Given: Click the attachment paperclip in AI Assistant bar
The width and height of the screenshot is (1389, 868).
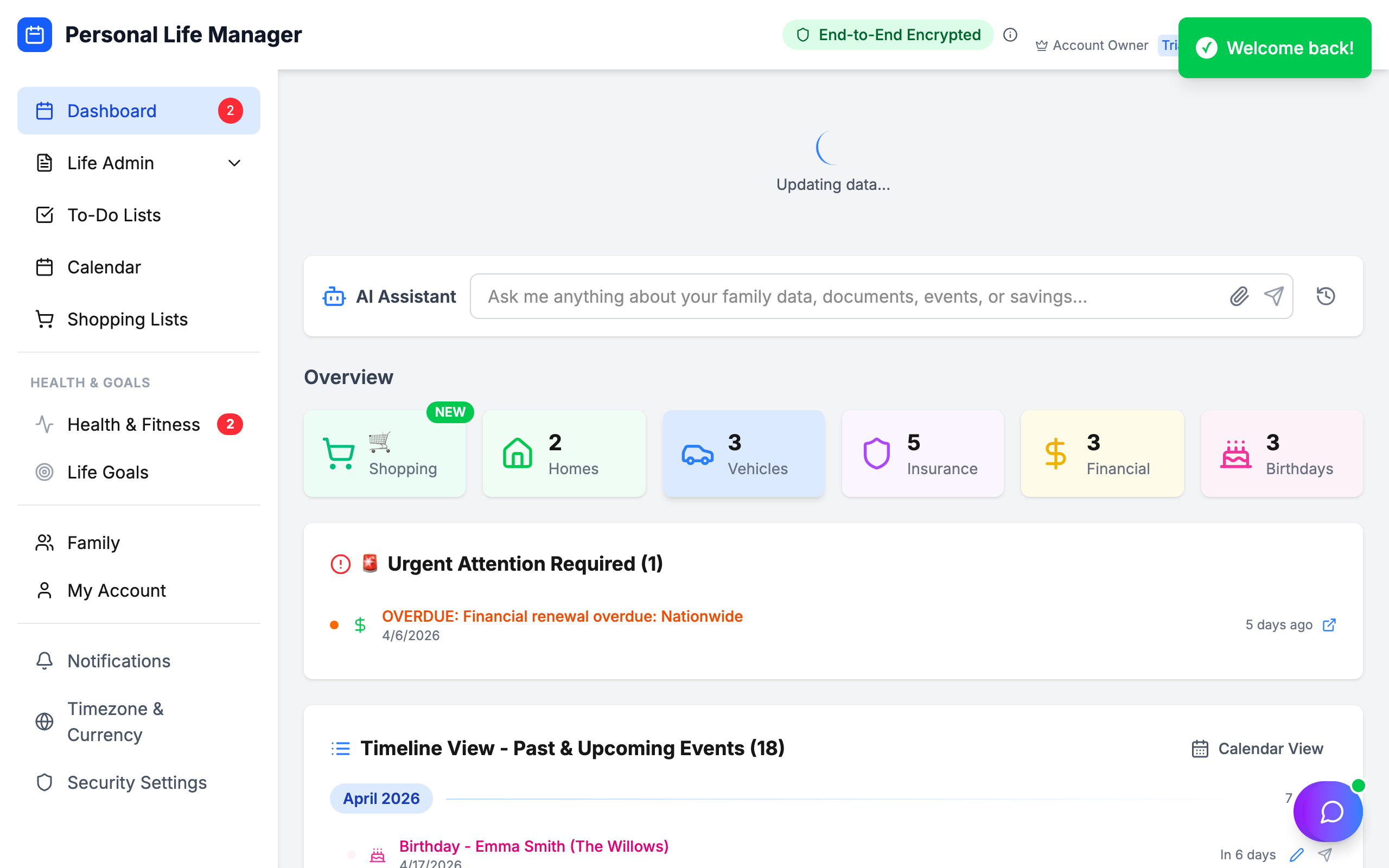Looking at the screenshot, I should (1239, 296).
